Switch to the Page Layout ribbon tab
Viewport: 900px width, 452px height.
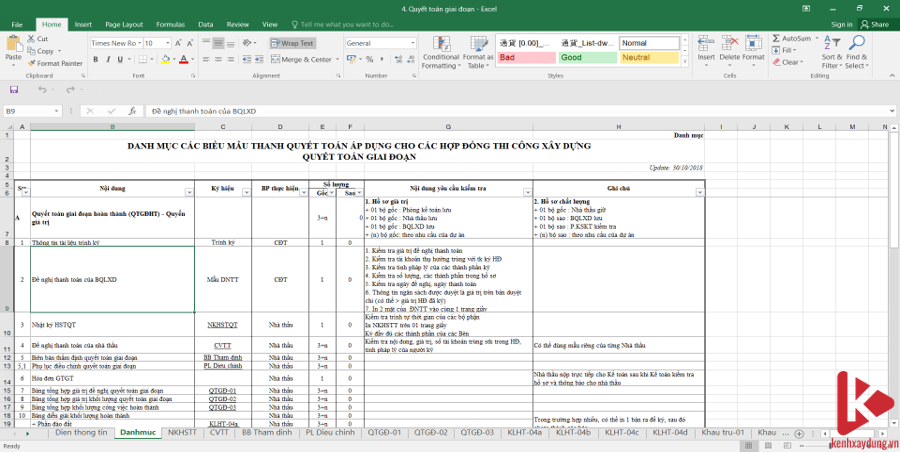pyautogui.click(x=123, y=23)
